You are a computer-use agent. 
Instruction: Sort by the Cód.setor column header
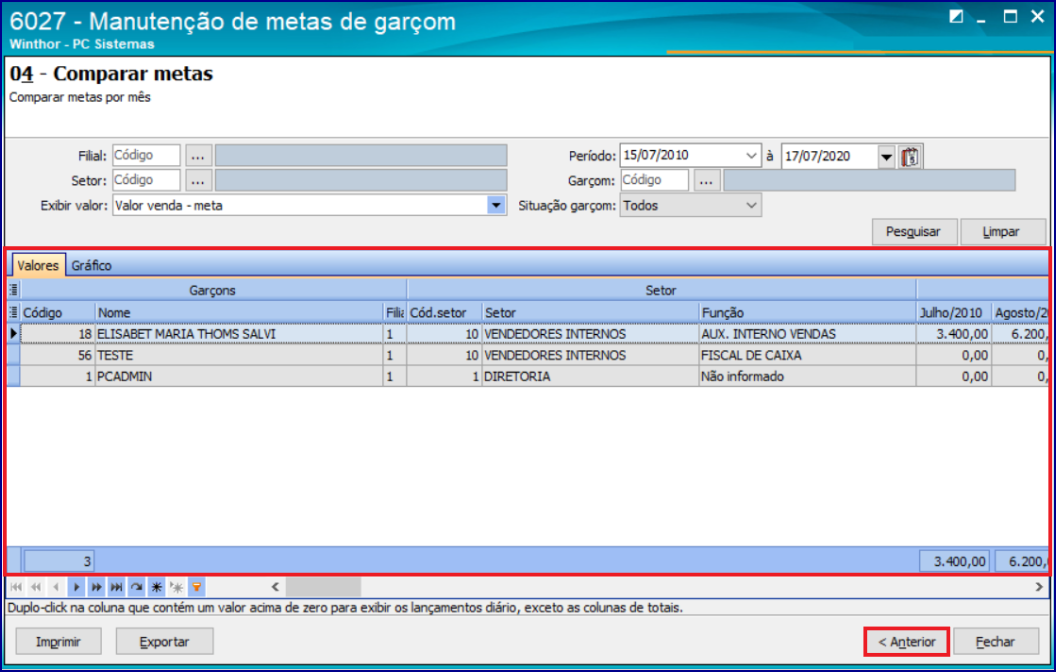(444, 312)
